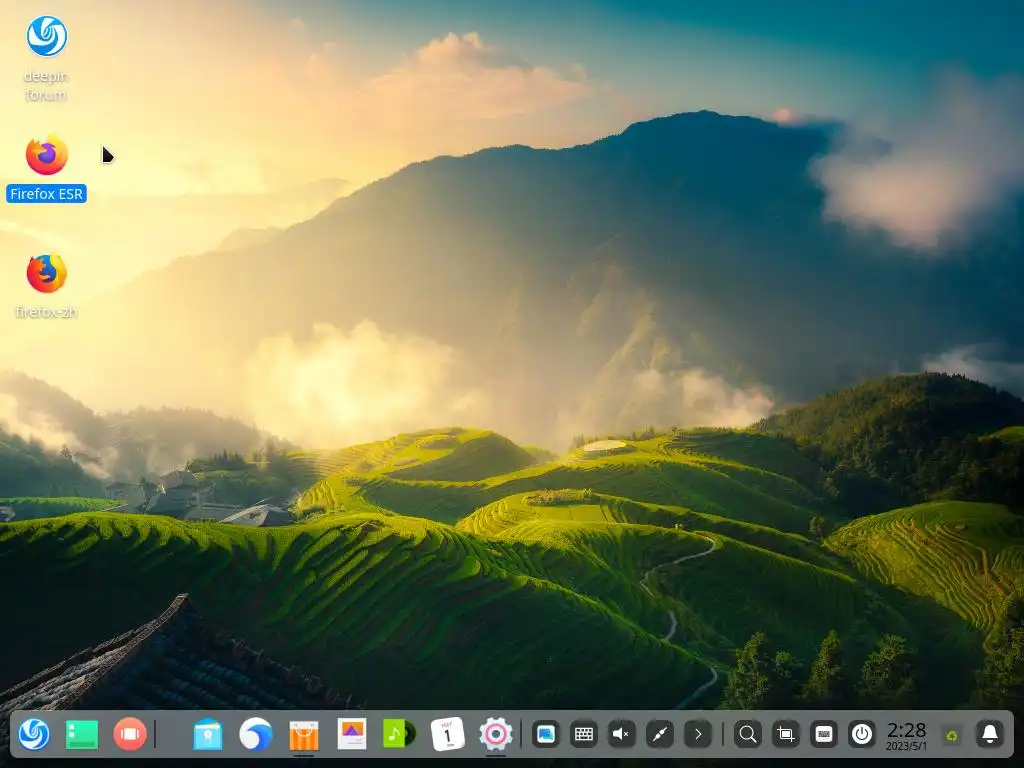Open the red screen recorder icon in the dock

(129, 735)
